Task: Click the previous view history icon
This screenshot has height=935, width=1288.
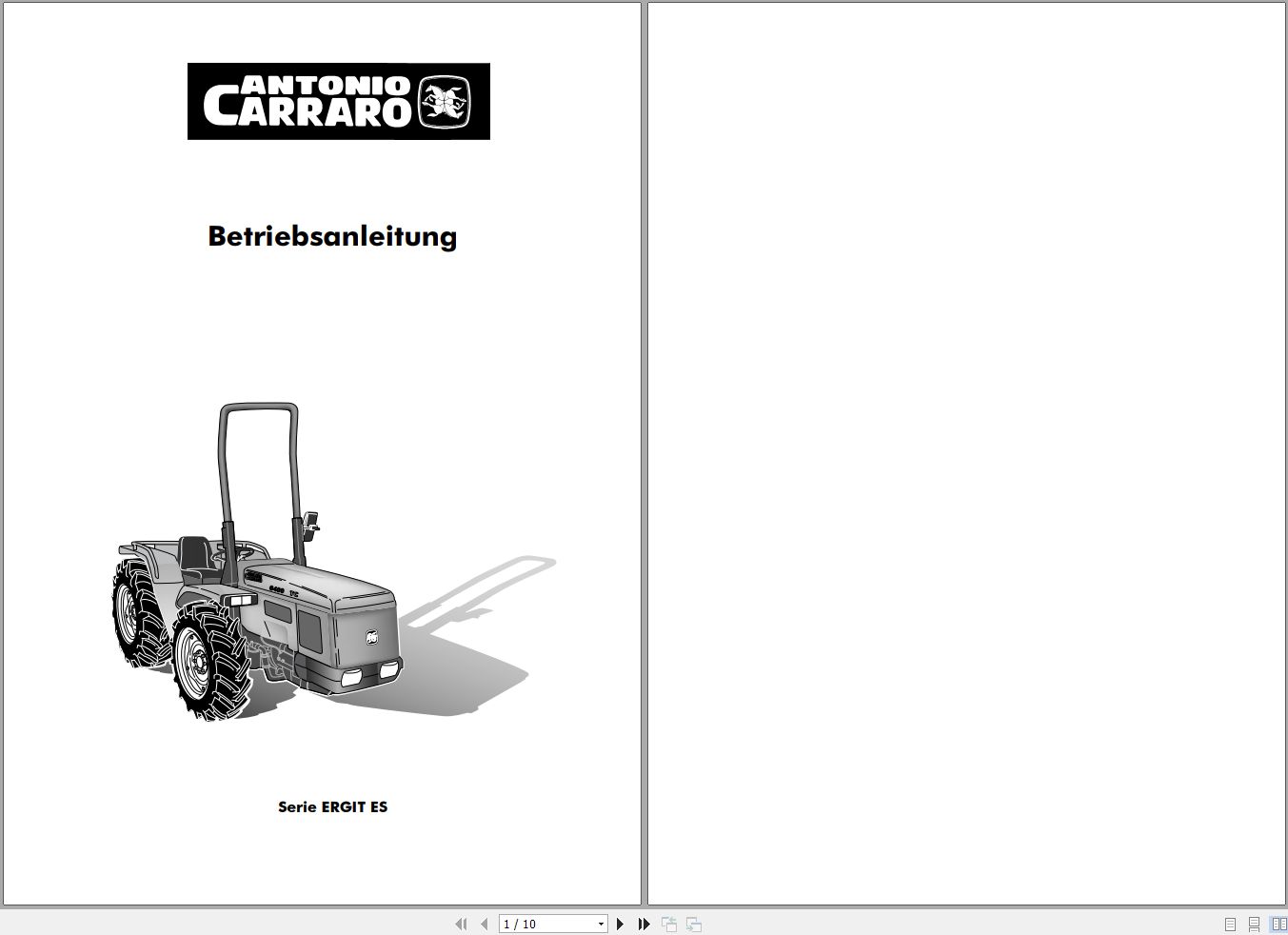Action: point(668,924)
